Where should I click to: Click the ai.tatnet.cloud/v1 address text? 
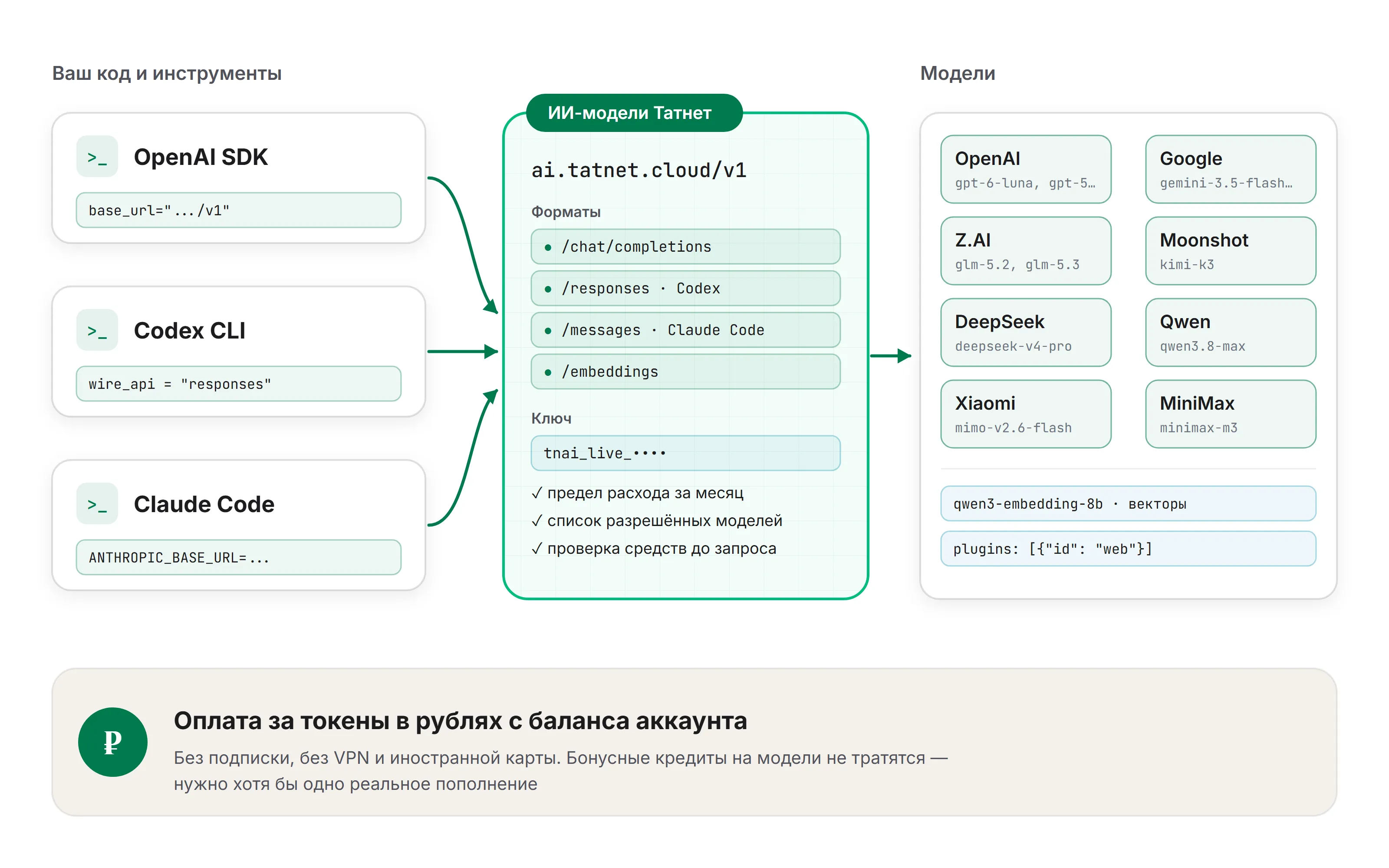tap(638, 170)
